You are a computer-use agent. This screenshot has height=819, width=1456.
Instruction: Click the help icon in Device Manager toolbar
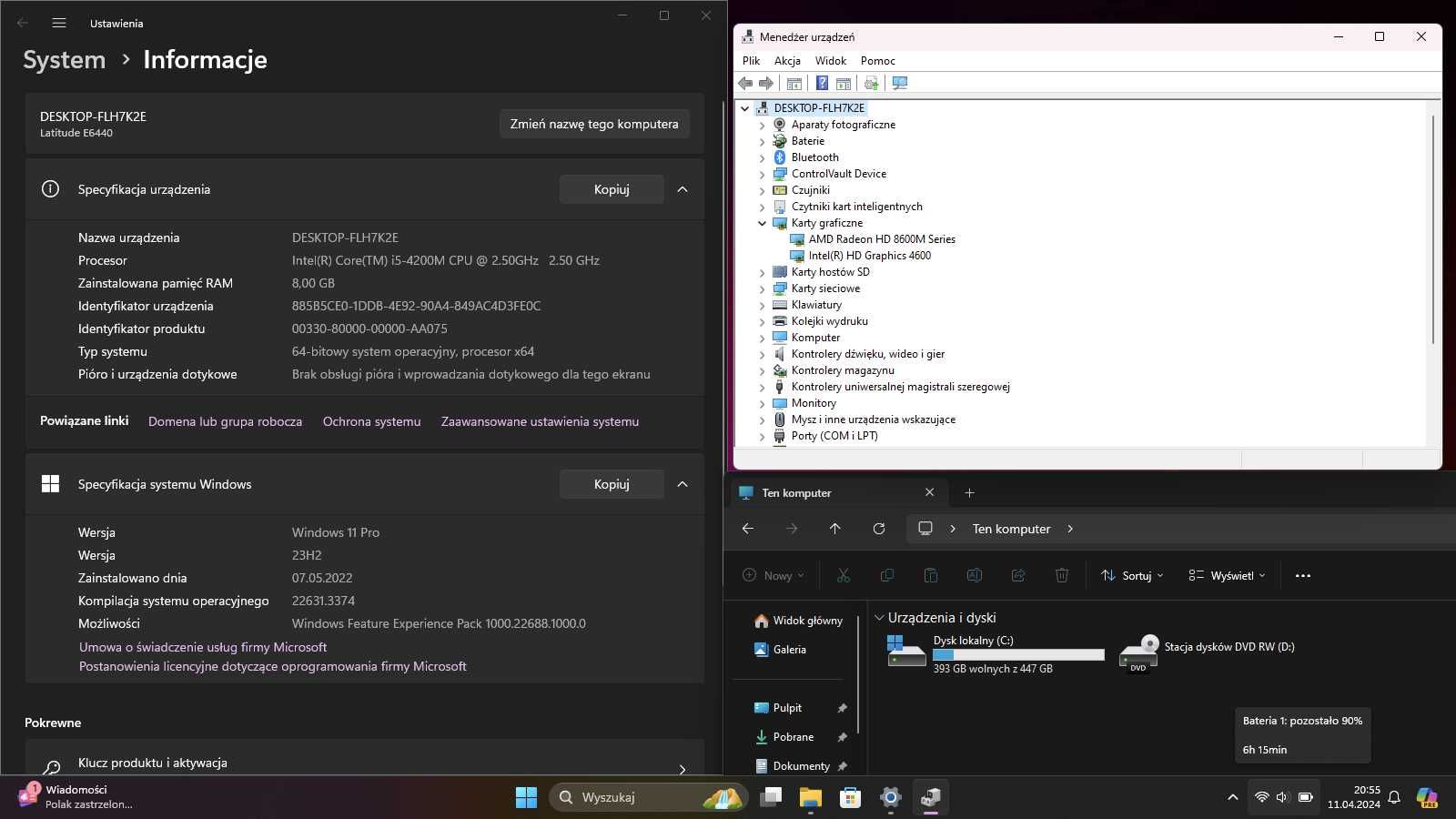822,84
